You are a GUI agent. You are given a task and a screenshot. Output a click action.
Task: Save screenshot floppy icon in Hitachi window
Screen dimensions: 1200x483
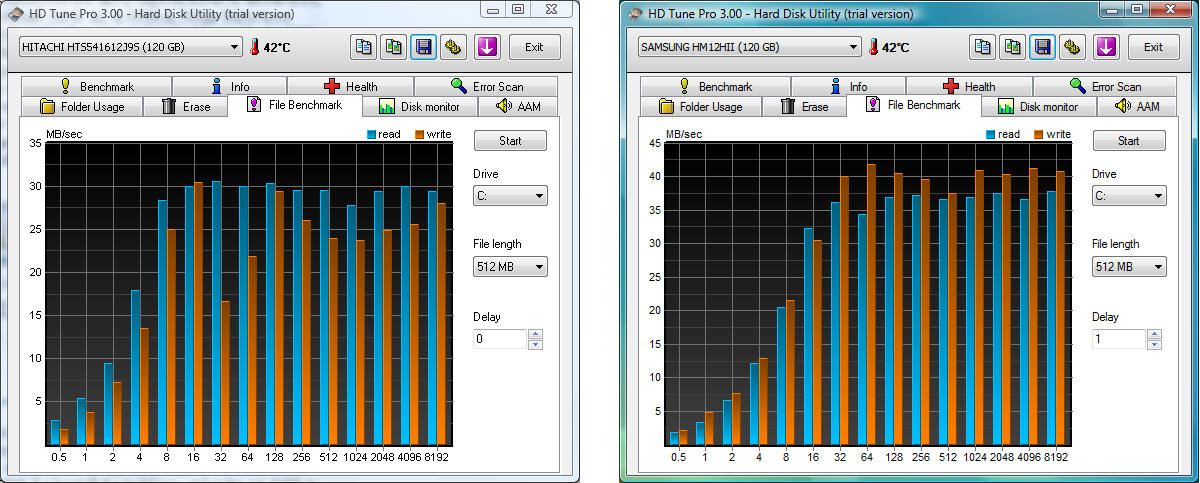(423, 47)
